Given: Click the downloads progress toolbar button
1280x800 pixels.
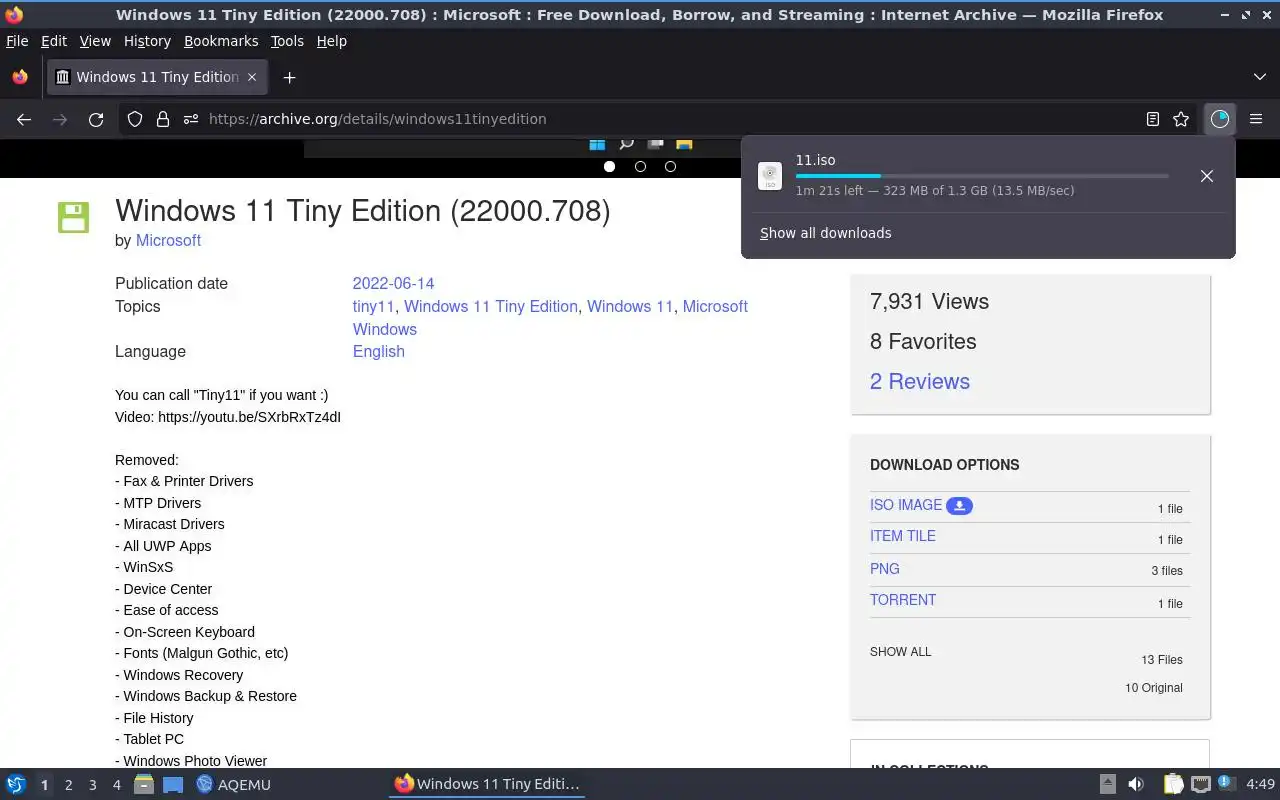Looking at the screenshot, I should [1219, 119].
